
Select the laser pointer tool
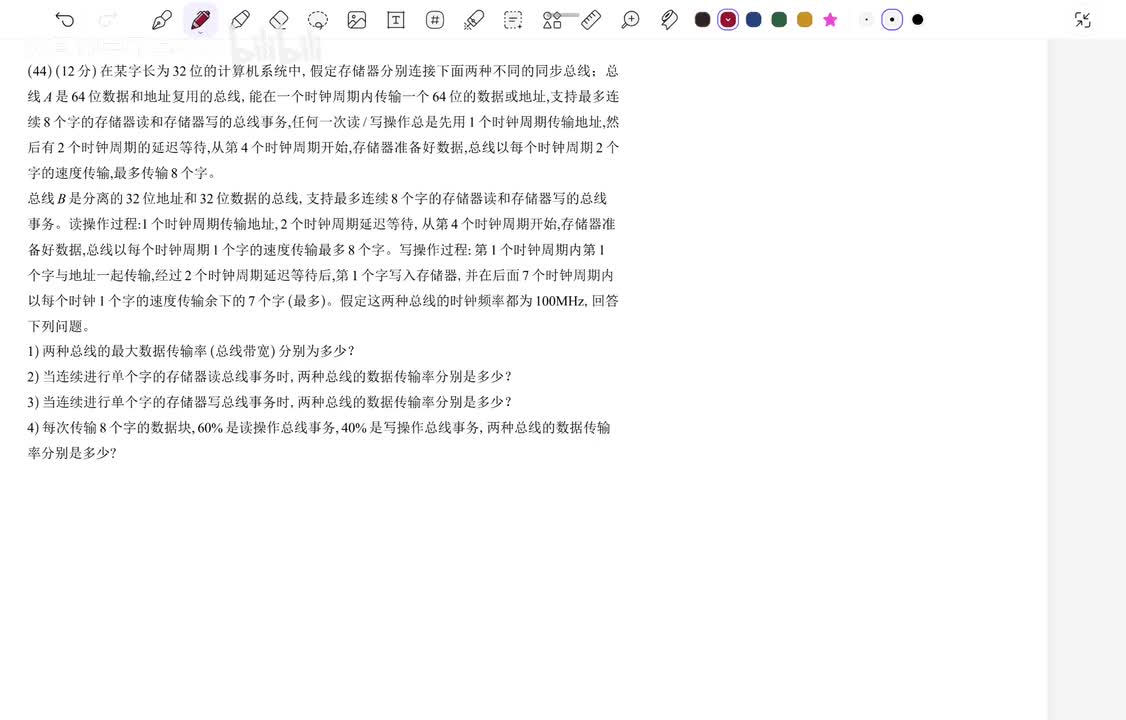tap(473, 20)
